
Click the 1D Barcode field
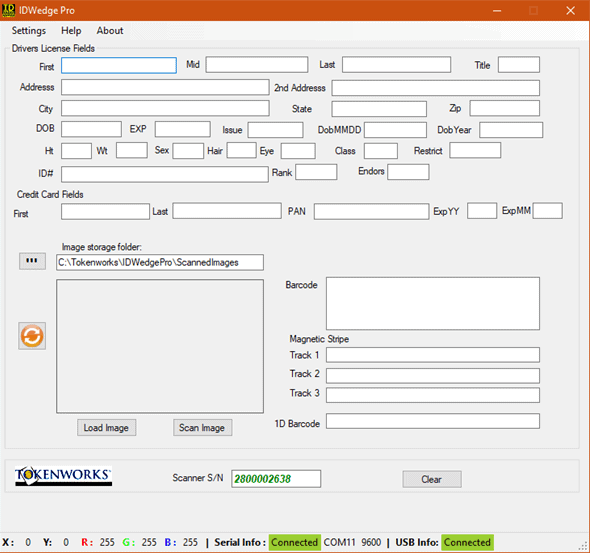pyautogui.click(x=433, y=421)
